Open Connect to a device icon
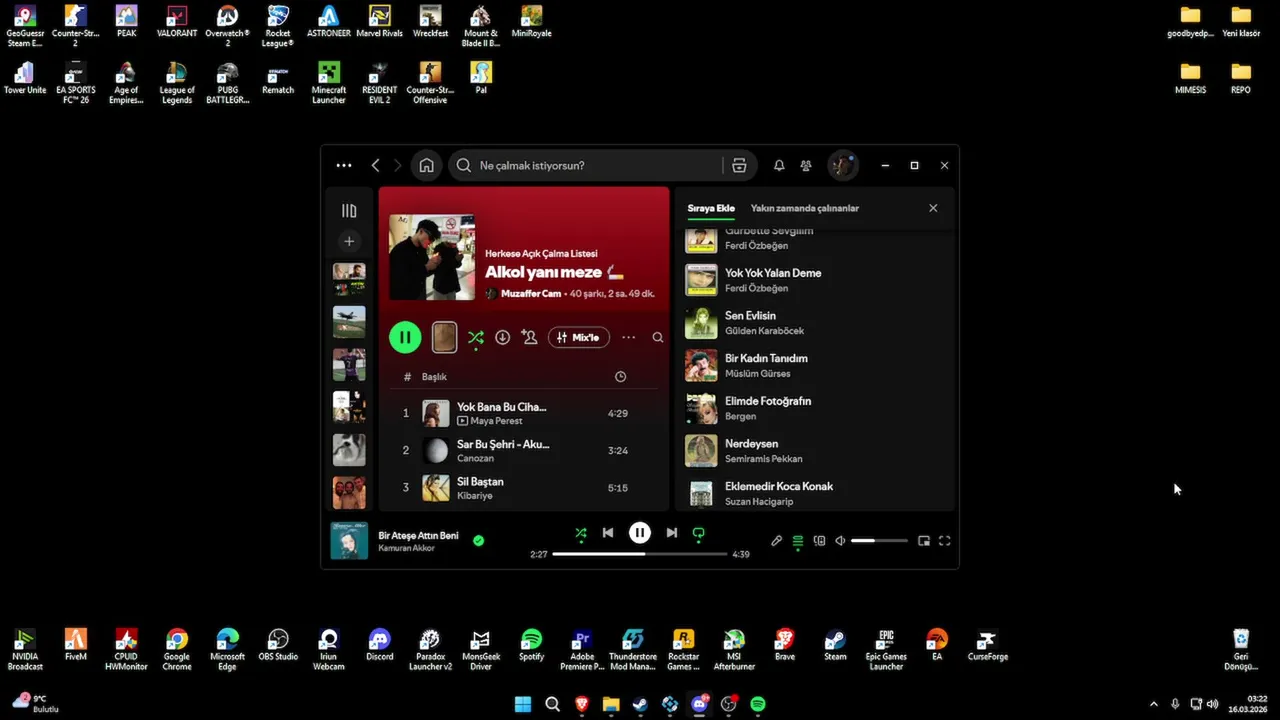Viewport: 1280px width, 720px height. click(819, 541)
